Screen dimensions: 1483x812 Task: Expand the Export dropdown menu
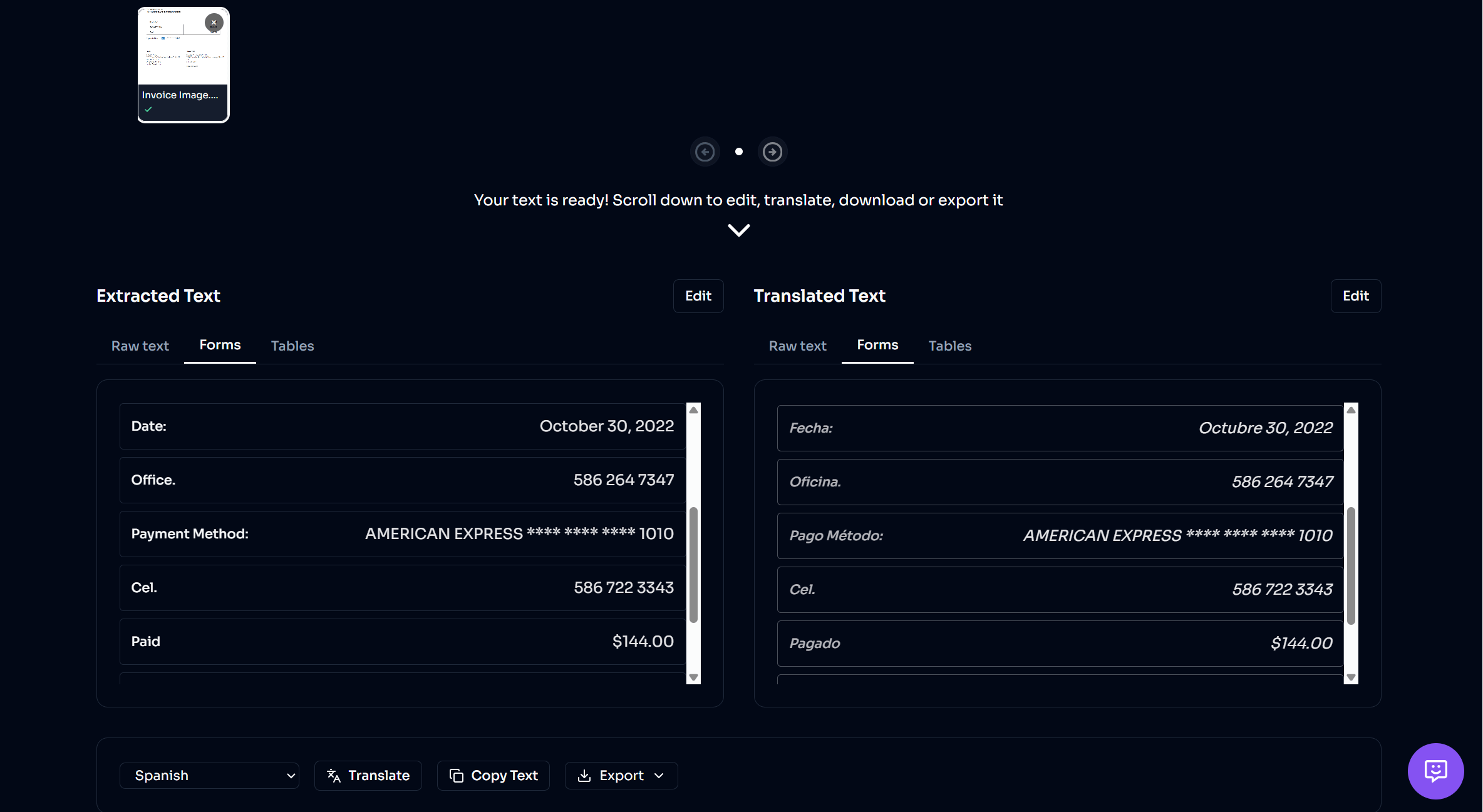click(x=621, y=776)
